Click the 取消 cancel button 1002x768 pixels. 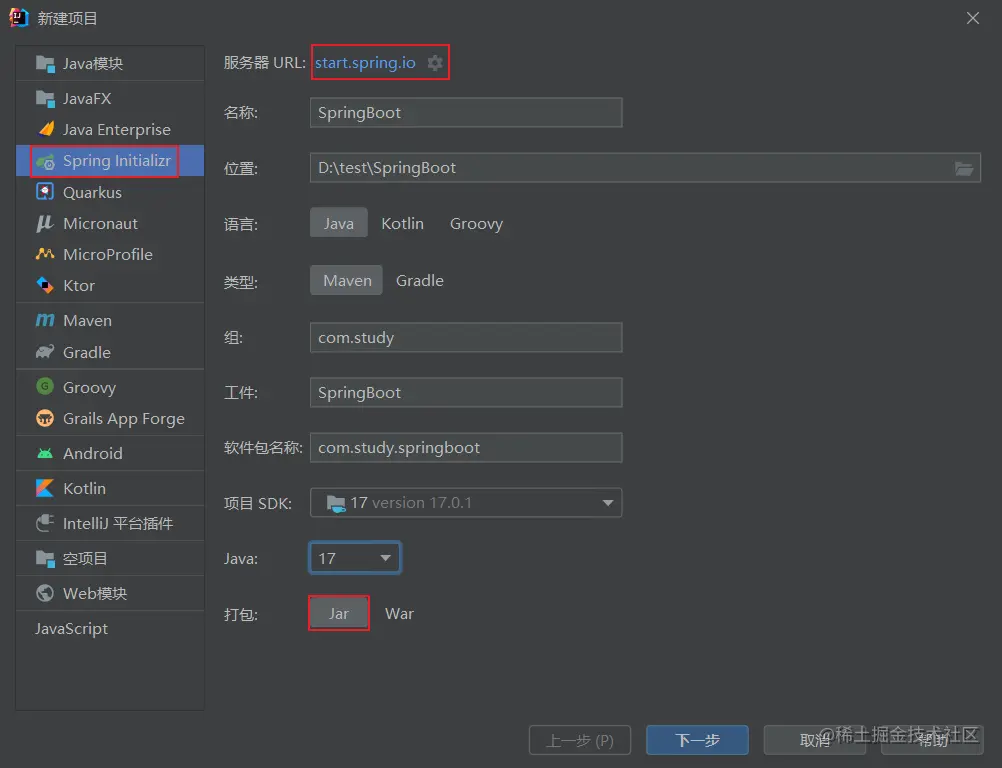tap(815, 740)
